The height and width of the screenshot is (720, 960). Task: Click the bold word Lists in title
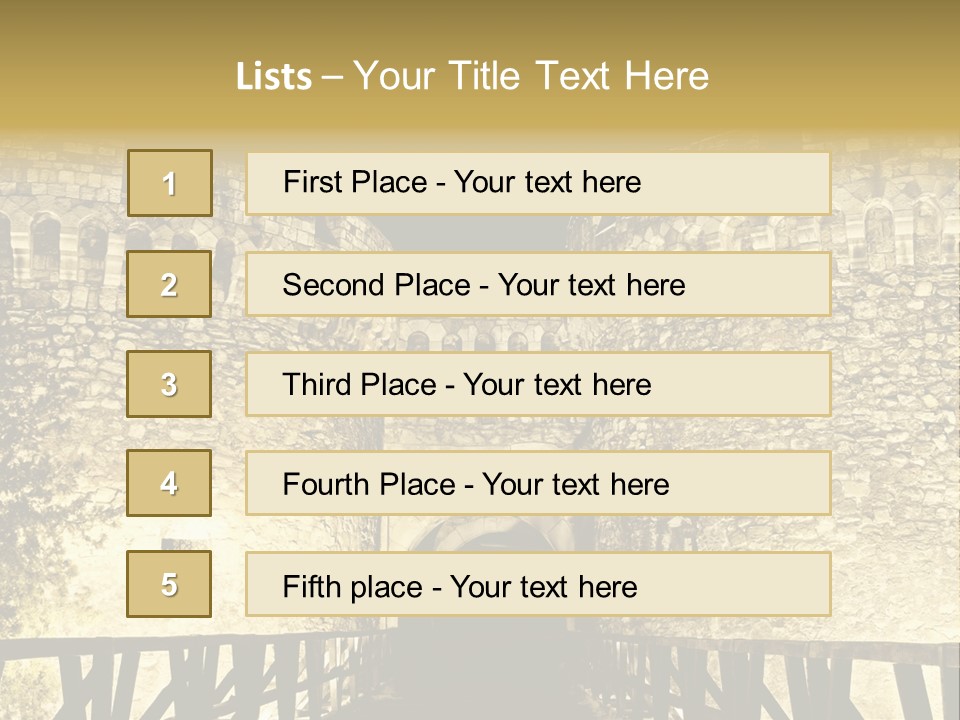(274, 76)
